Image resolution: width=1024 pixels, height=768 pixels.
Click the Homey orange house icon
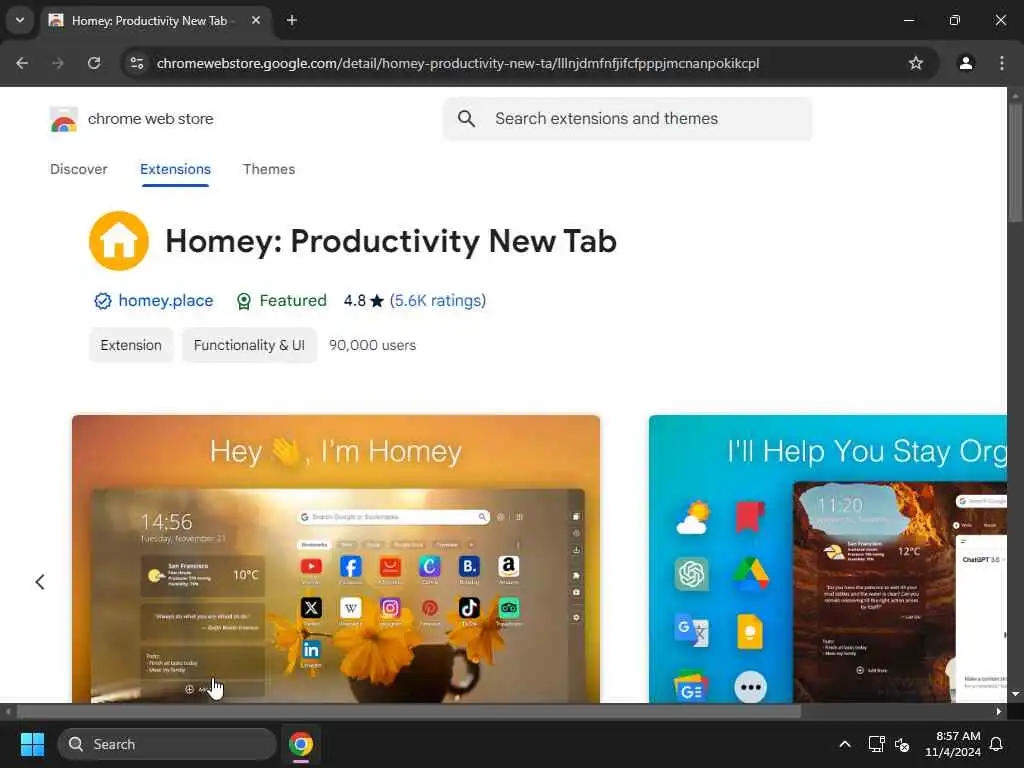(119, 241)
